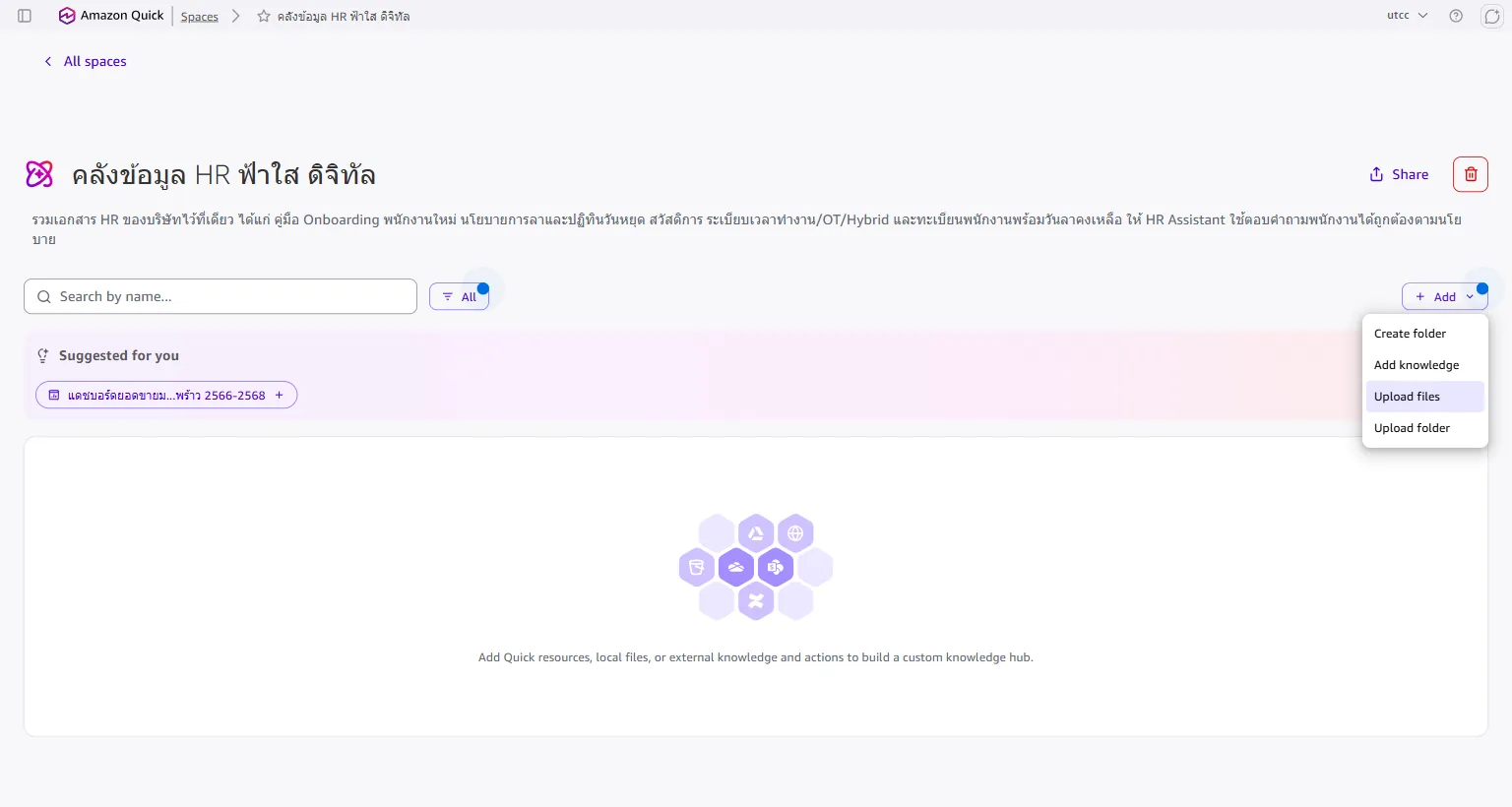Open the chat icon in the top-right corner
The image size is (1512, 807).
1492,16
